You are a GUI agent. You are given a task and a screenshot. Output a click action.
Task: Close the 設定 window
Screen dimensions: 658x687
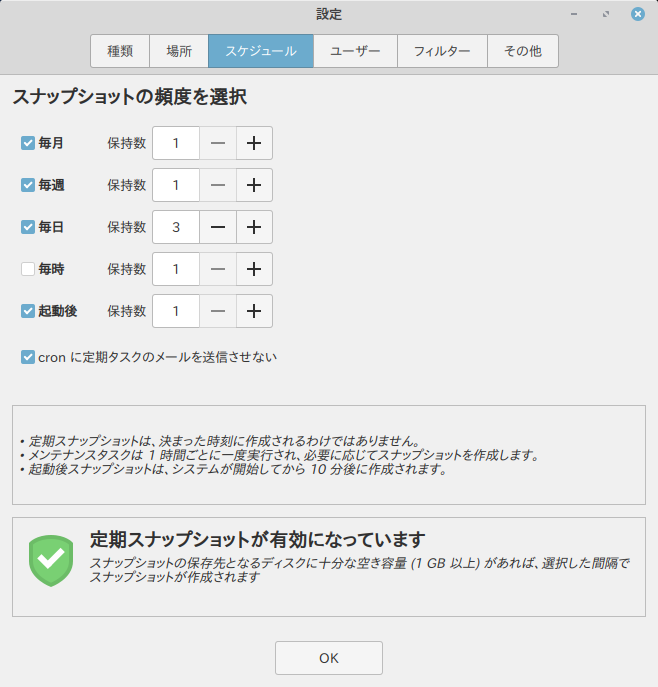pyautogui.click(x=637, y=14)
